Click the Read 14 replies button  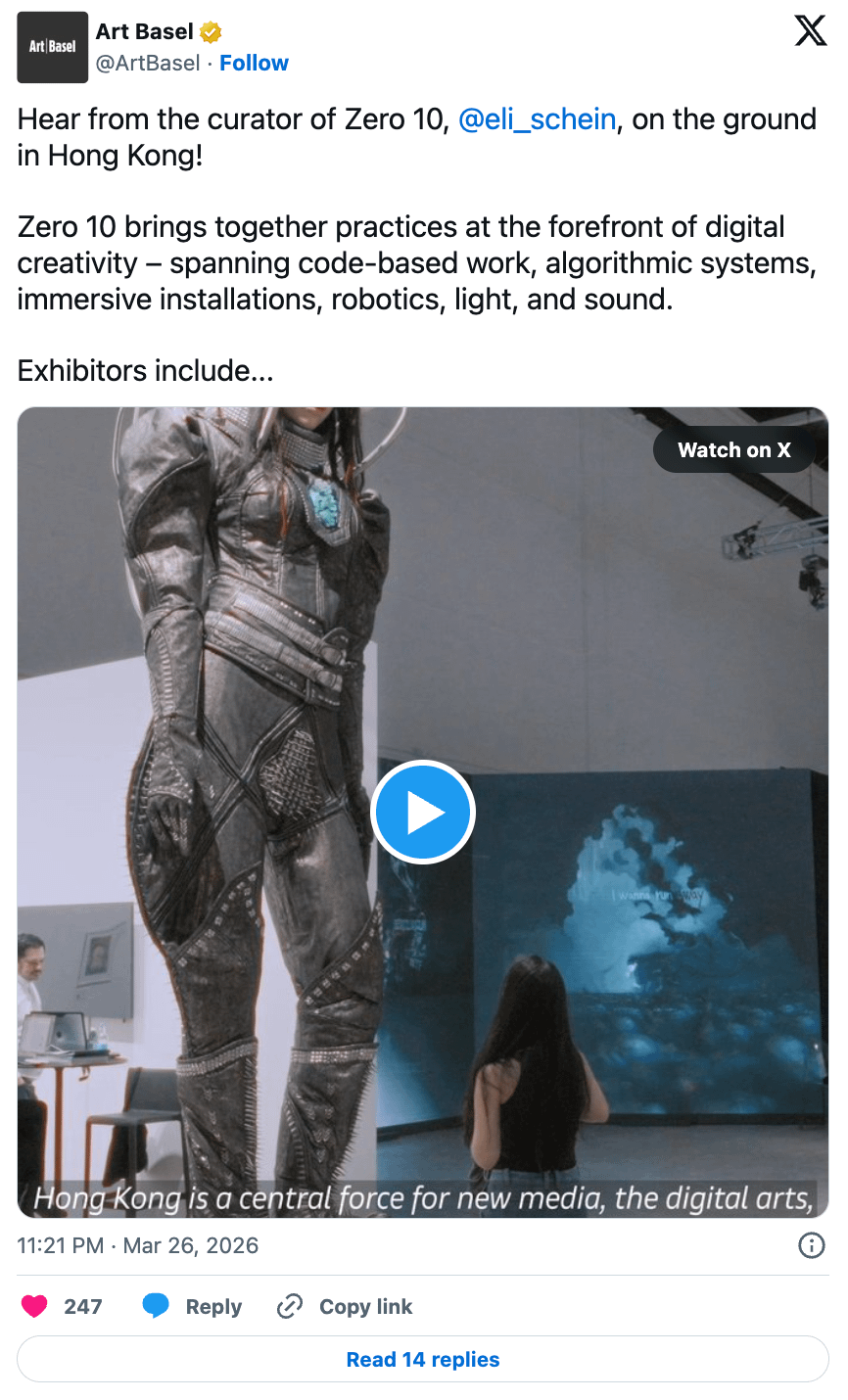(x=423, y=1359)
